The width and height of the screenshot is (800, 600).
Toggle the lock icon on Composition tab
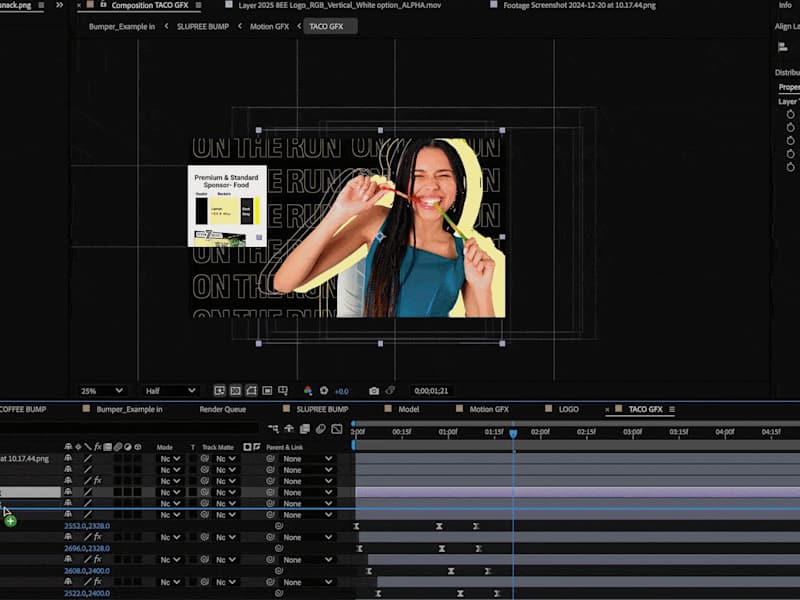103,5
